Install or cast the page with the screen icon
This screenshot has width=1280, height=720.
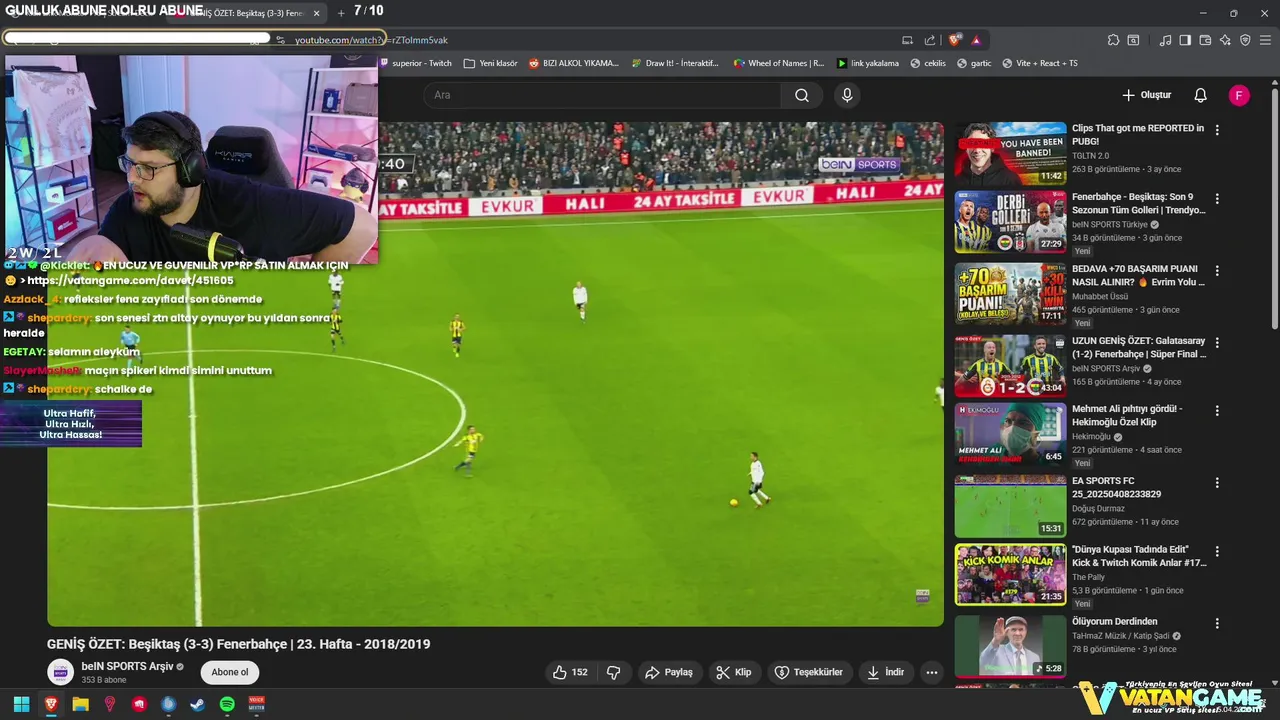click(907, 40)
